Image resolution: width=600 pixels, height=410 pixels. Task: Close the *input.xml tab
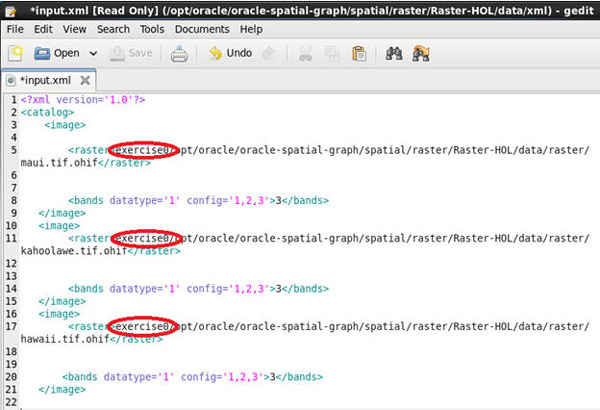85,80
